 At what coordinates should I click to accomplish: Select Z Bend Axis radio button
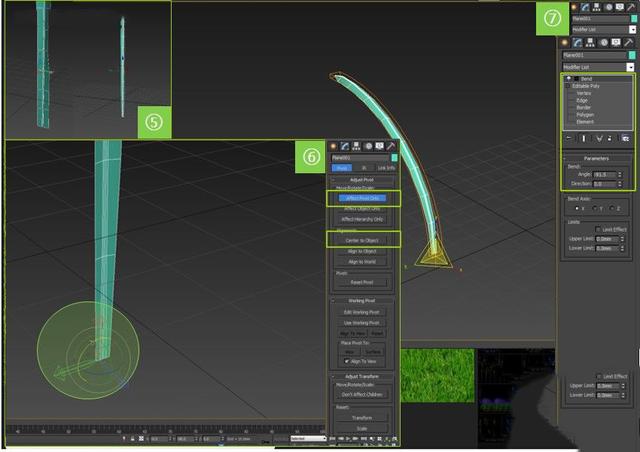[612, 208]
